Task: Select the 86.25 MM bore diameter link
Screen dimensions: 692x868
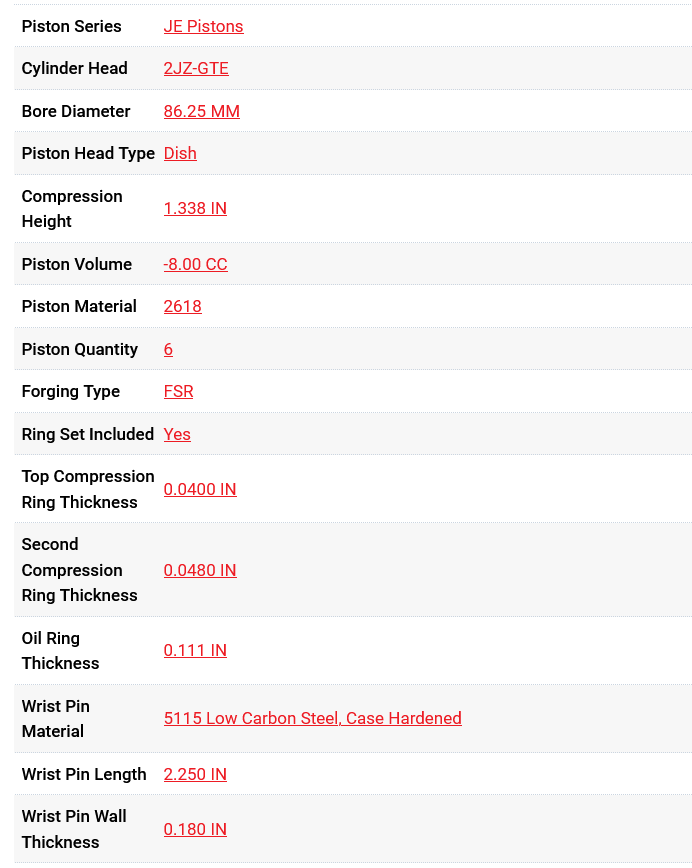Action: [x=201, y=111]
